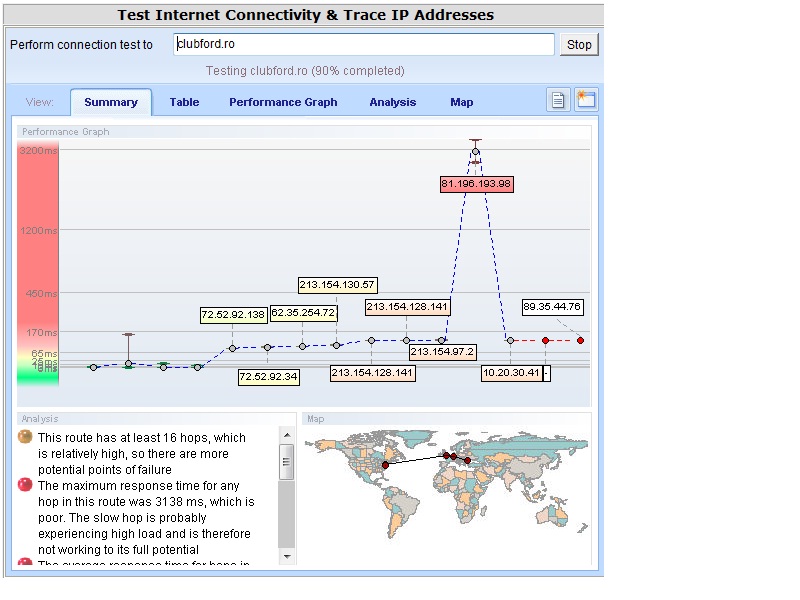
Task: Click the new window icon with star
Action: pos(585,100)
